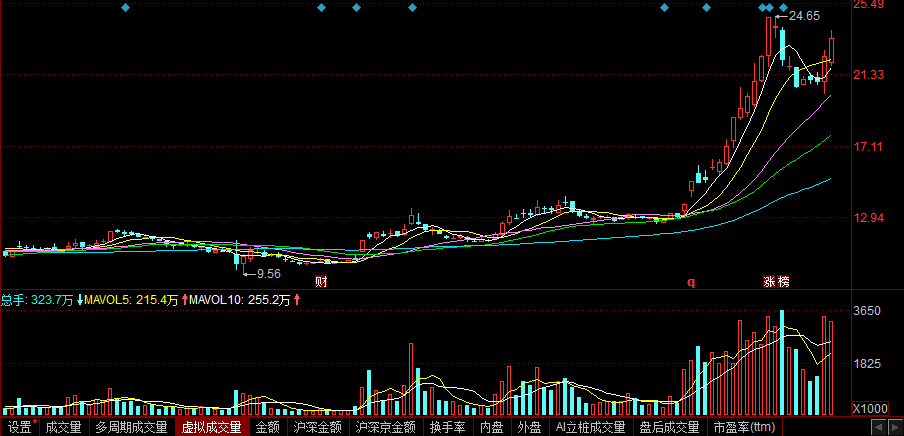Click the 榜 marker below the price chart

point(783,282)
